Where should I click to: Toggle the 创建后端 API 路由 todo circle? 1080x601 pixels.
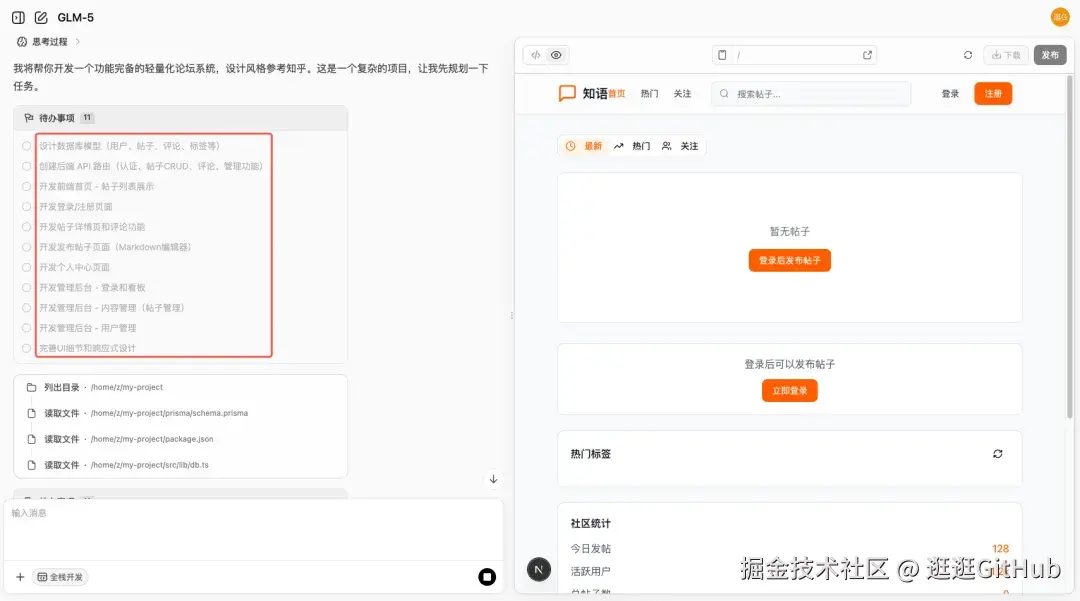pos(26,166)
